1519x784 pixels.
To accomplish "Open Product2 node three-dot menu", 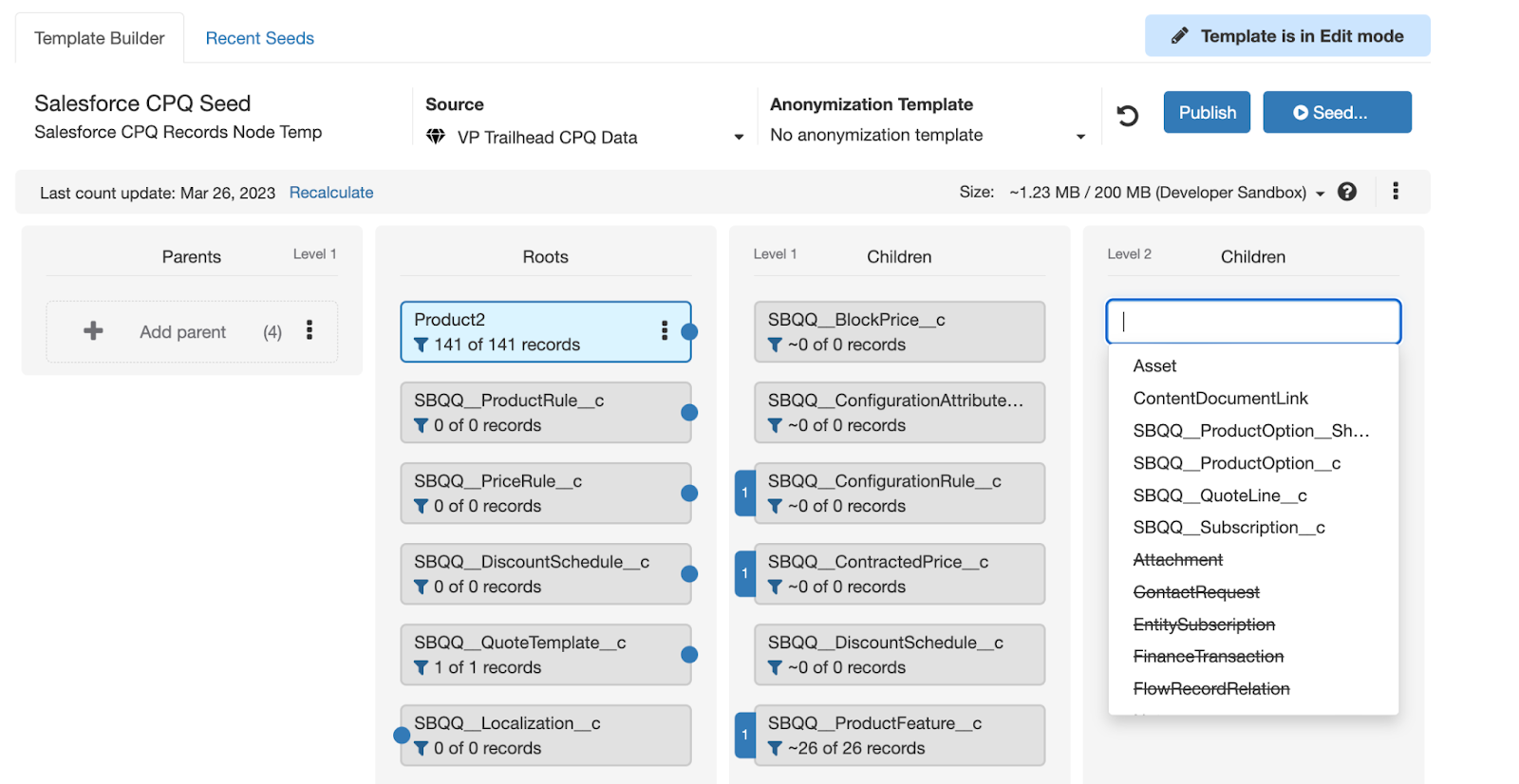I will [x=665, y=330].
